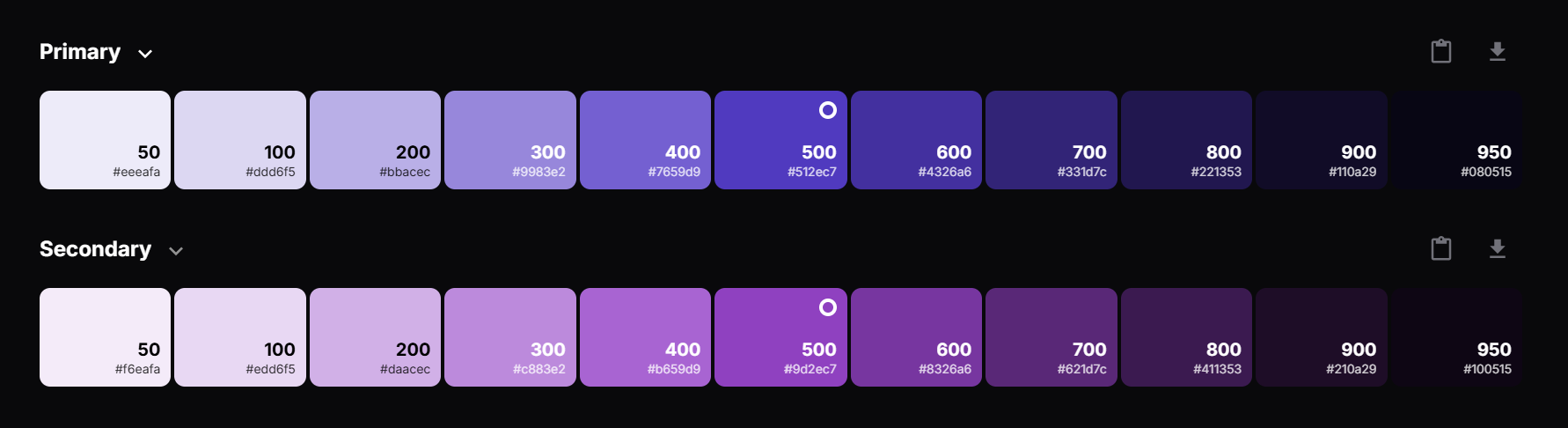Pick Secondary 400 swatch #b659d9
This screenshot has width=1568, height=428.
coord(645,337)
